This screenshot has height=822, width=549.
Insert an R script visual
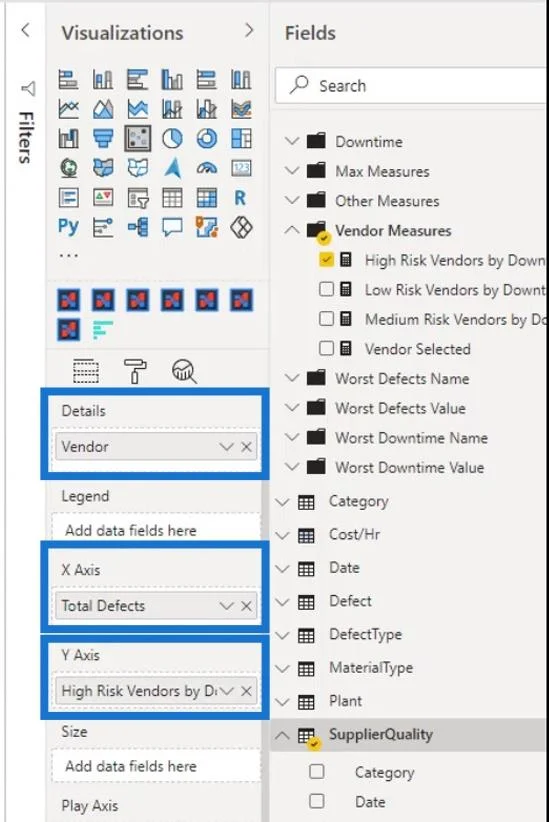(x=240, y=198)
